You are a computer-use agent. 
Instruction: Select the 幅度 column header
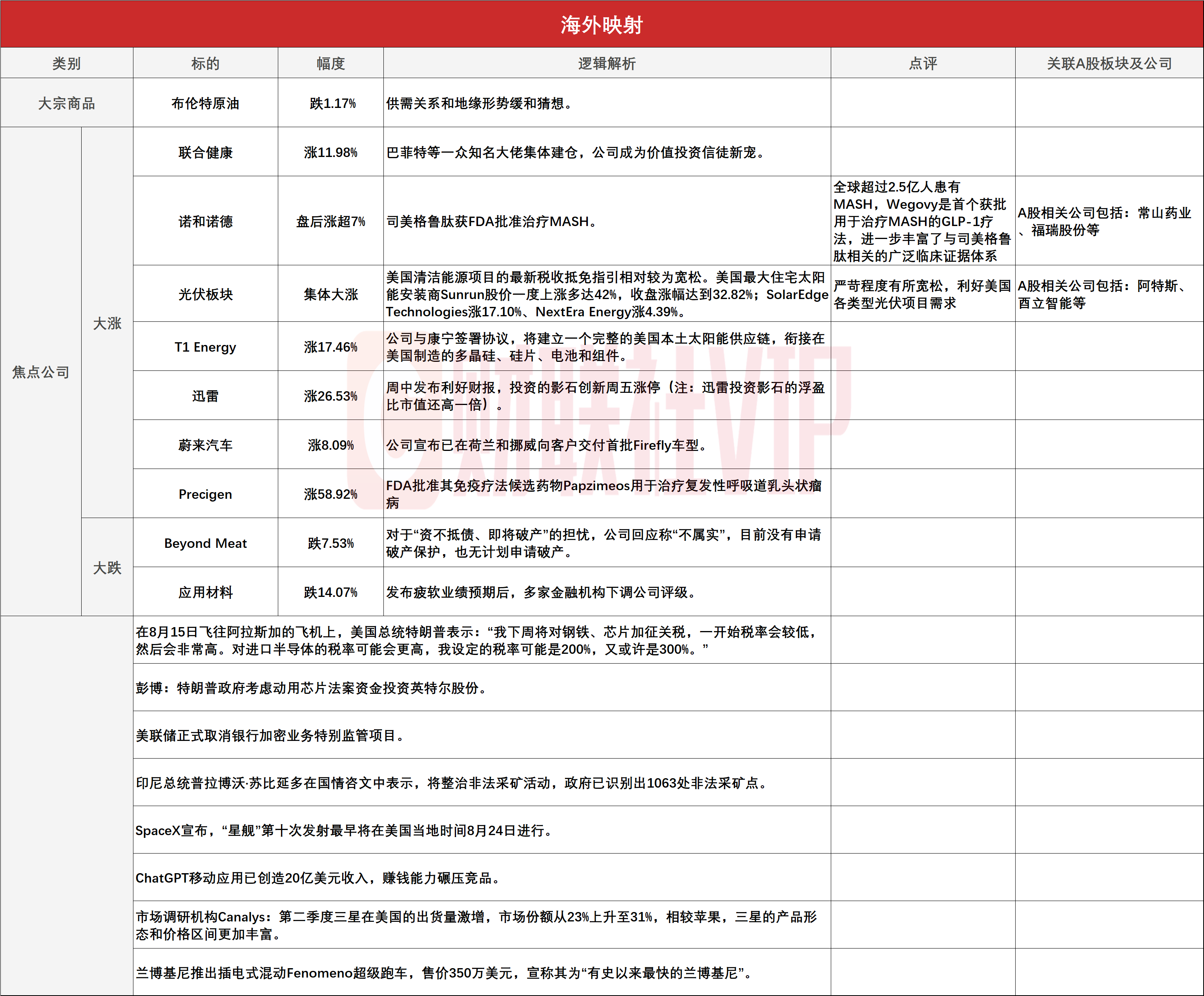tap(331, 63)
